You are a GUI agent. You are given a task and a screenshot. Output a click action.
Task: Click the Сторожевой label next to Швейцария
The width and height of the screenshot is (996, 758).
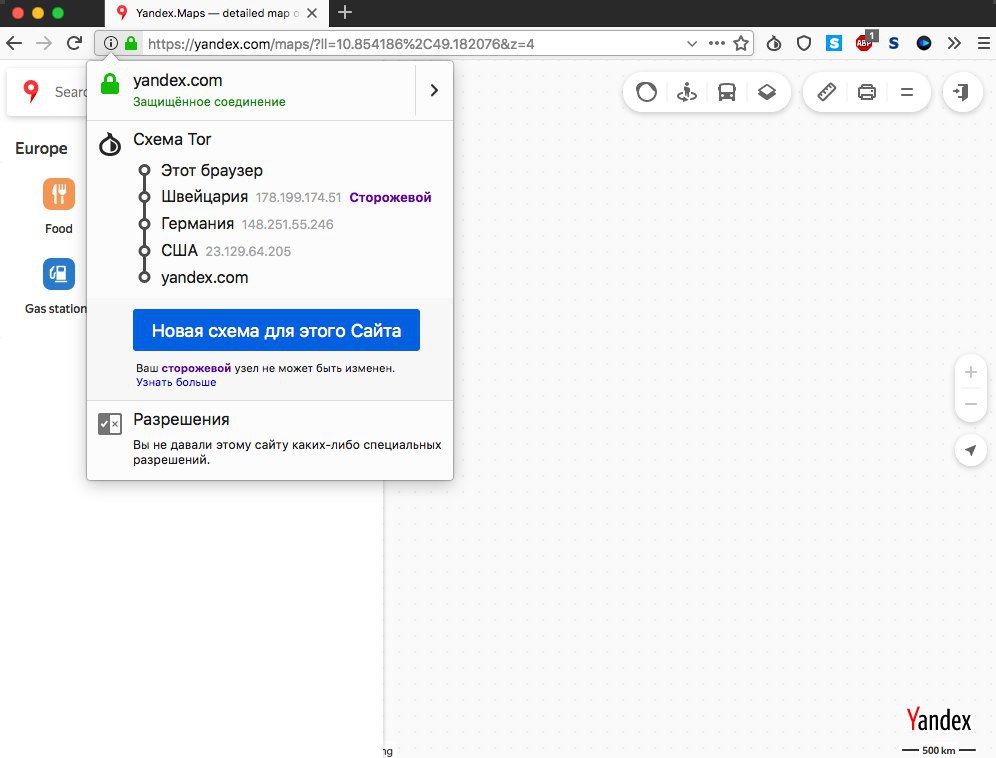pos(390,197)
